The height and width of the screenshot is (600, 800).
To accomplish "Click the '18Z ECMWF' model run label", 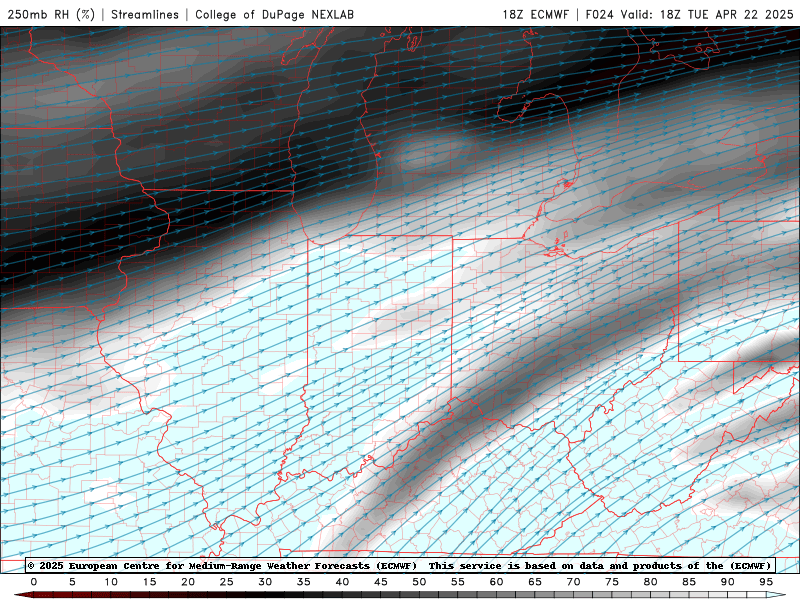I will (x=536, y=14).
